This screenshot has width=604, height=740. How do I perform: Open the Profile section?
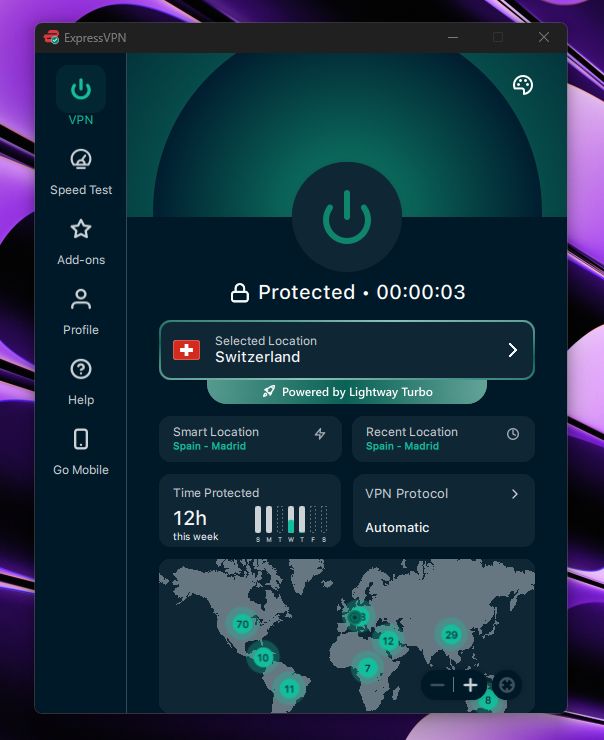tap(81, 312)
